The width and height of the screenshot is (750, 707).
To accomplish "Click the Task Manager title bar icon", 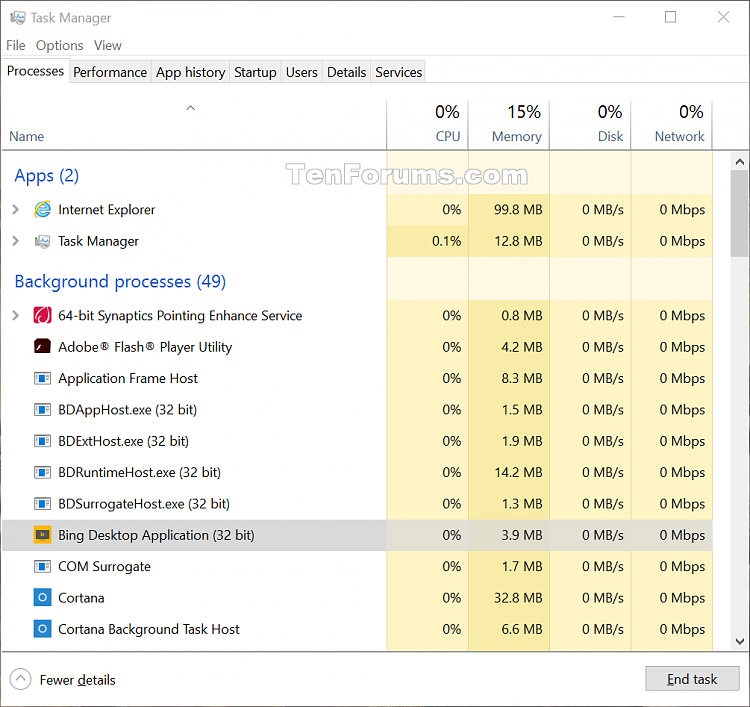I will tap(18, 18).
